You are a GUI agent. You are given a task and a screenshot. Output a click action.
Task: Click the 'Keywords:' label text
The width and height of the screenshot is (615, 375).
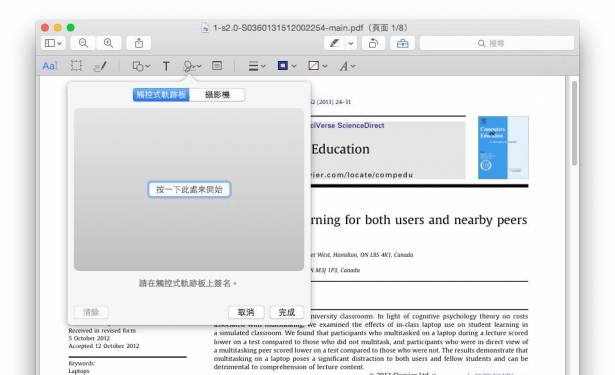pos(82,363)
